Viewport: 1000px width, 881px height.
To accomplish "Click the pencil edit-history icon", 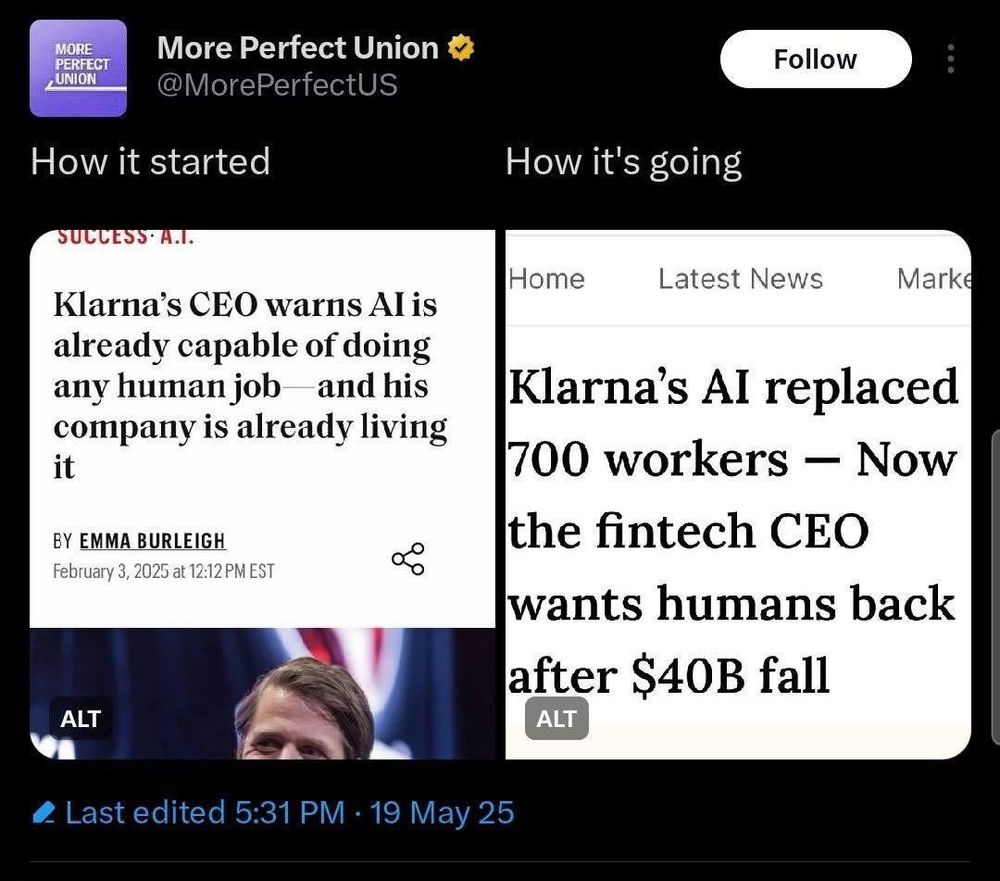I will tap(44, 812).
